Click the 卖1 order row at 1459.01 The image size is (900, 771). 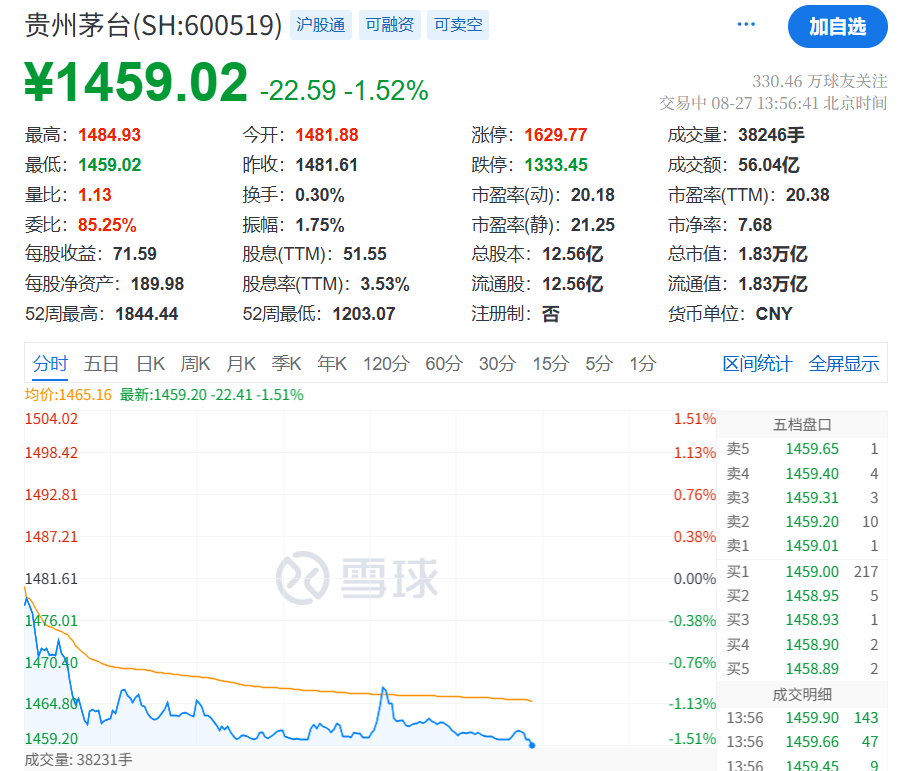click(x=802, y=546)
